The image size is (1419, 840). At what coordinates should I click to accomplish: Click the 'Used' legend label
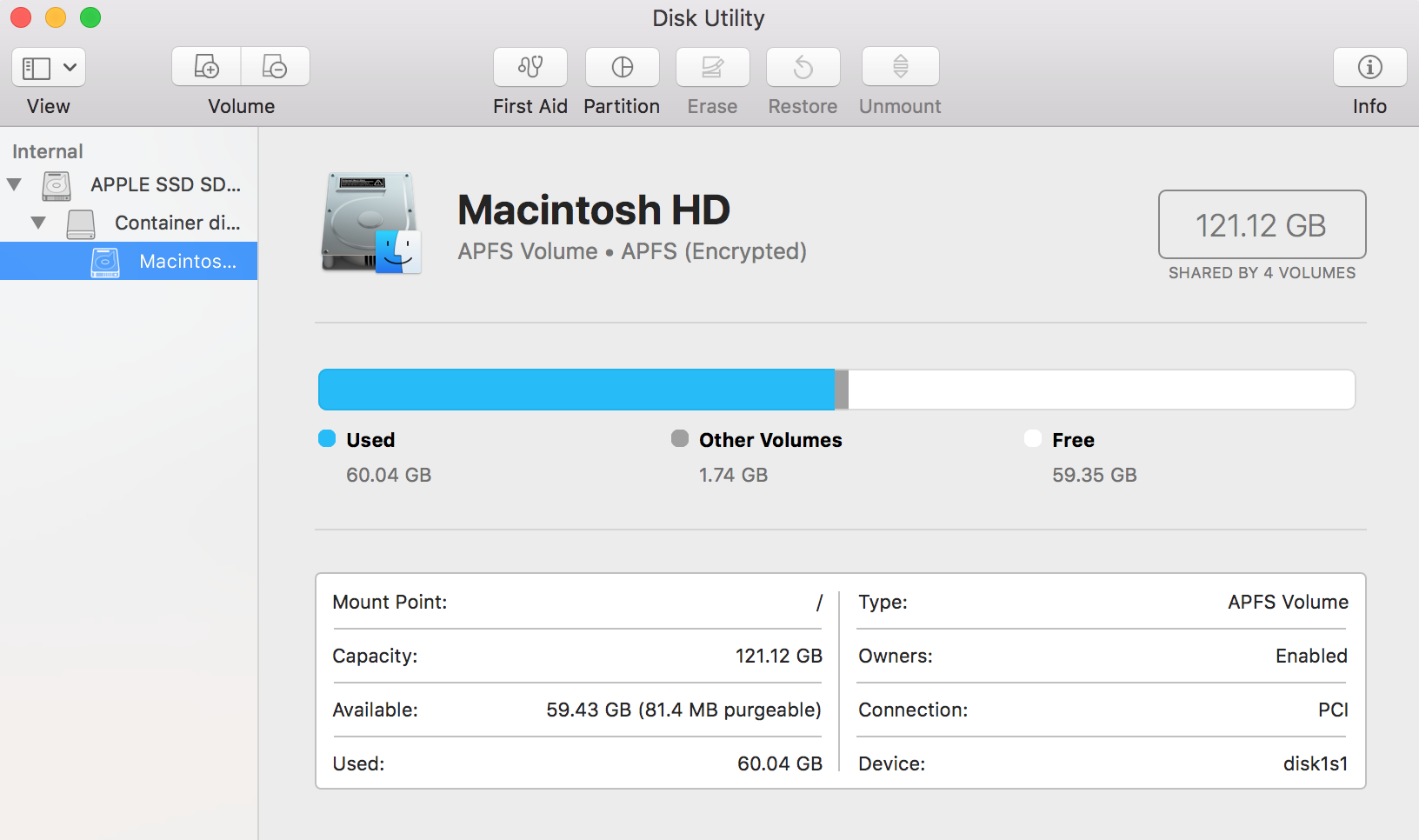coord(370,440)
